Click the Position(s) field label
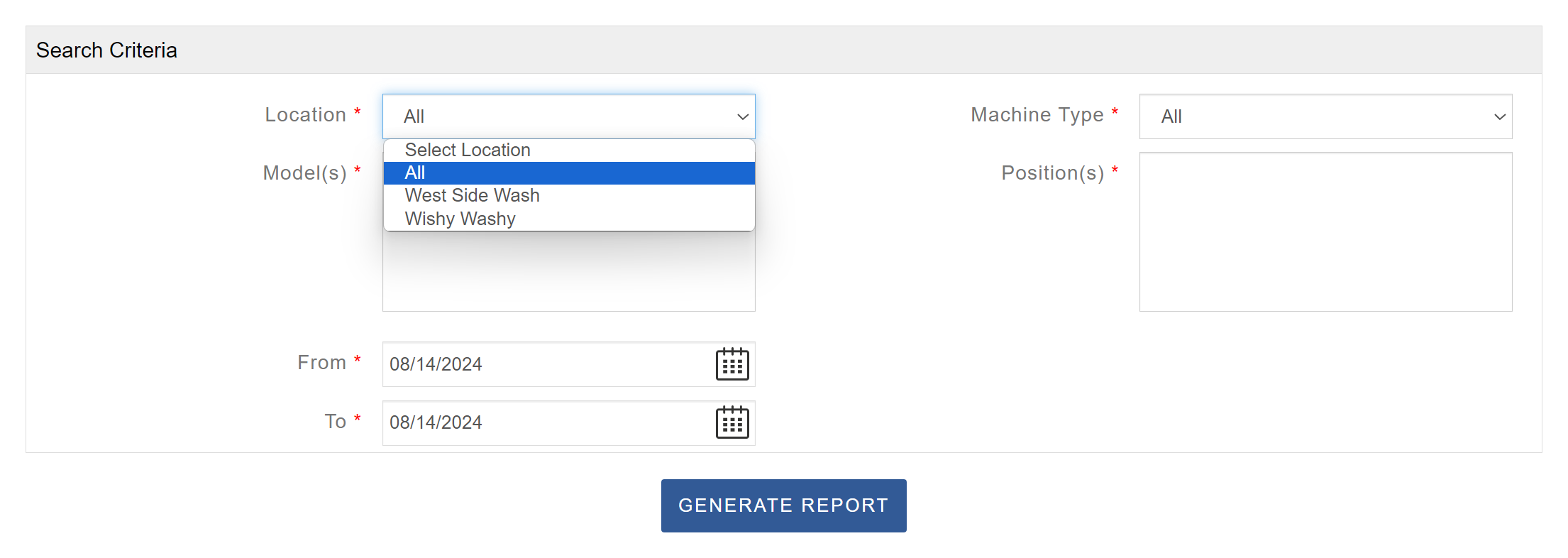1568x558 pixels. tap(1052, 173)
